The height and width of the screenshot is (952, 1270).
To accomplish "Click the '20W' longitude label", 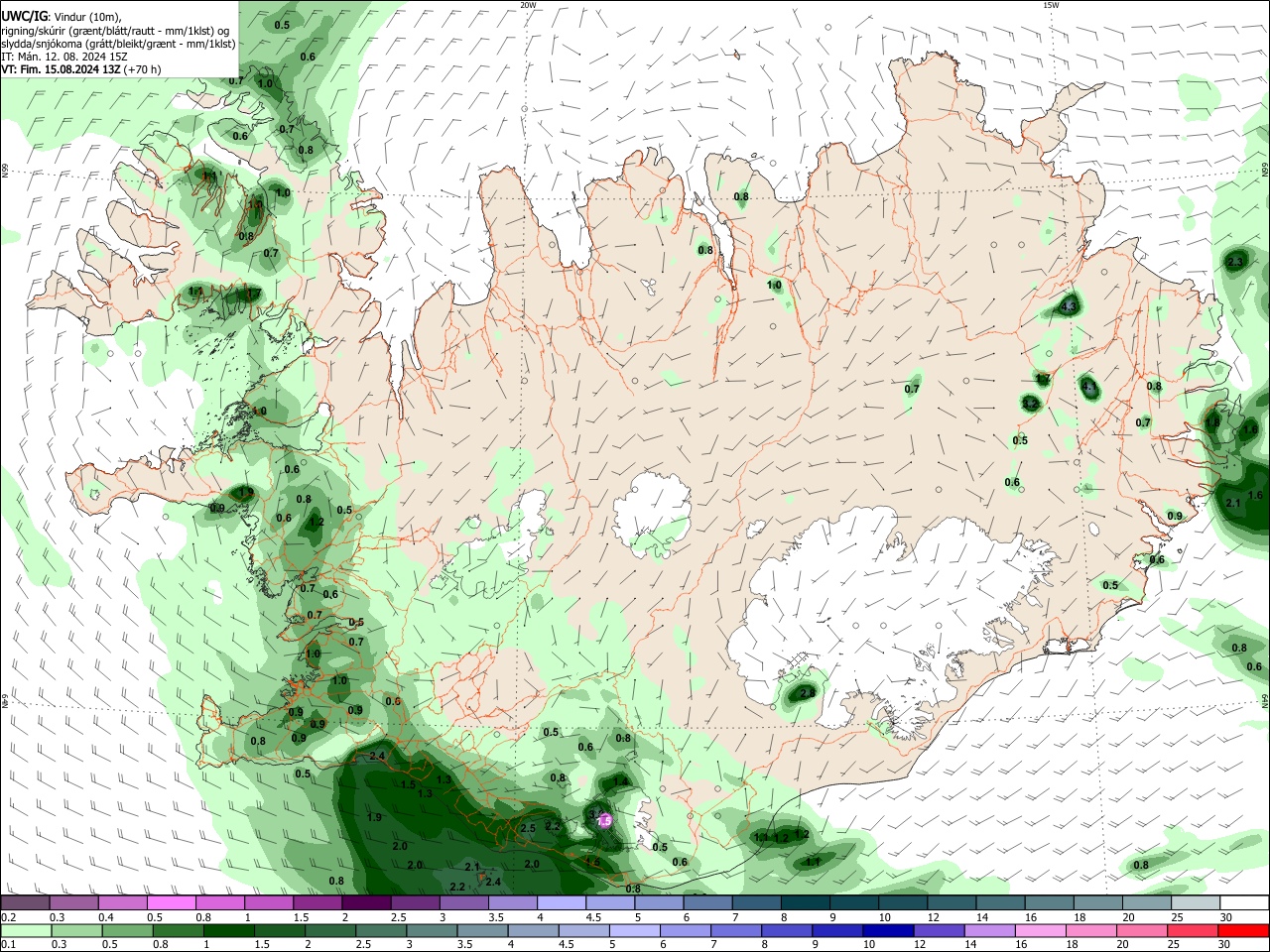I will [528, 5].
